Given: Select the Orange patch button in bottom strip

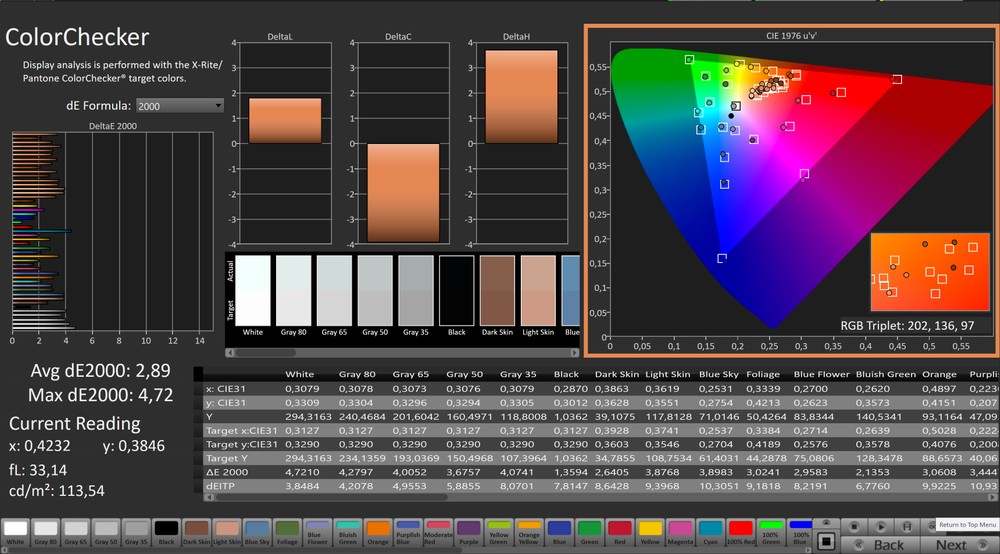Looking at the screenshot, I should [378, 532].
